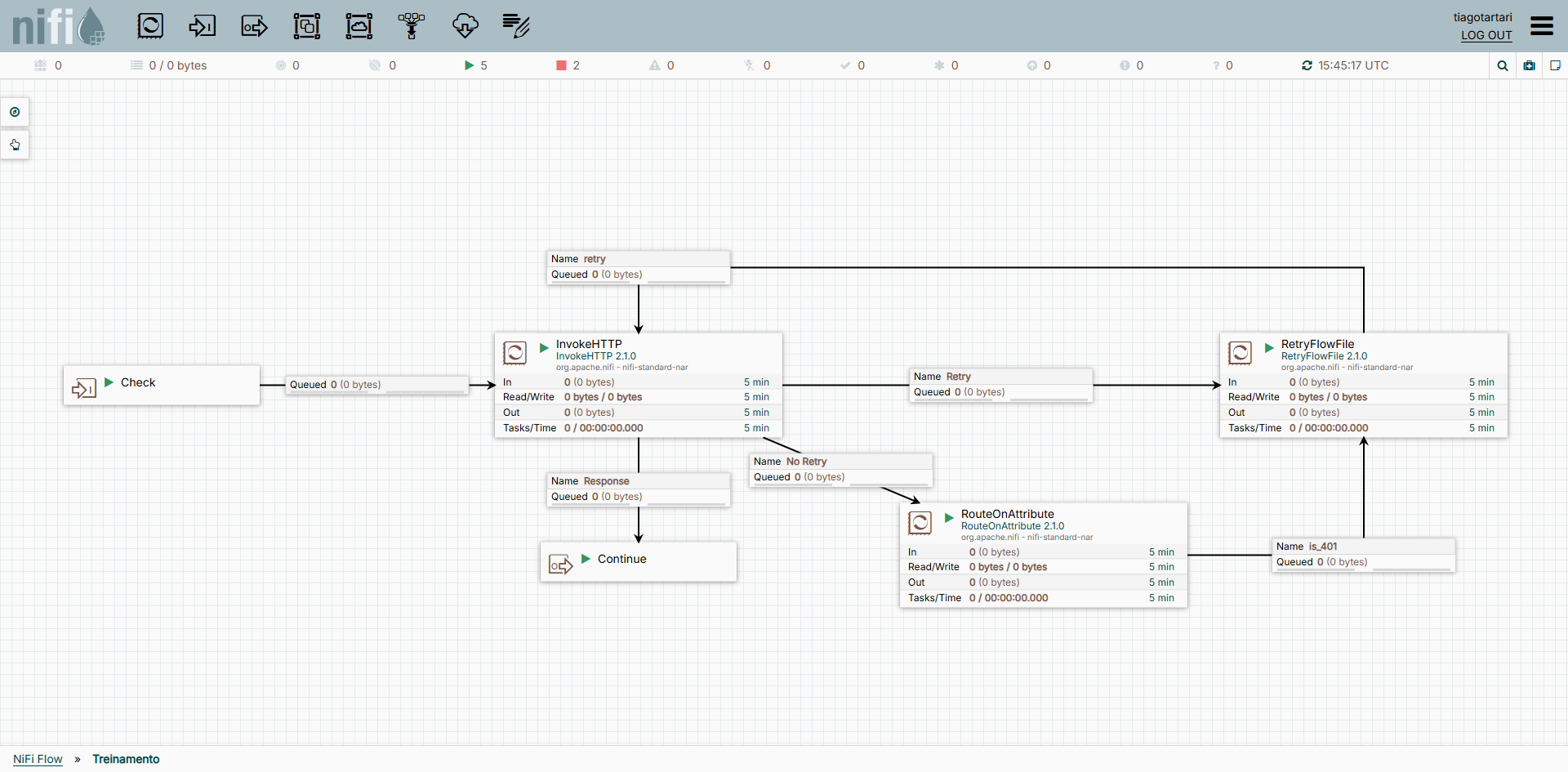The height and width of the screenshot is (772, 1568).
Task: Click the icon right of the camera icon
Action: pyautogui.click(x=1555, y=65)
